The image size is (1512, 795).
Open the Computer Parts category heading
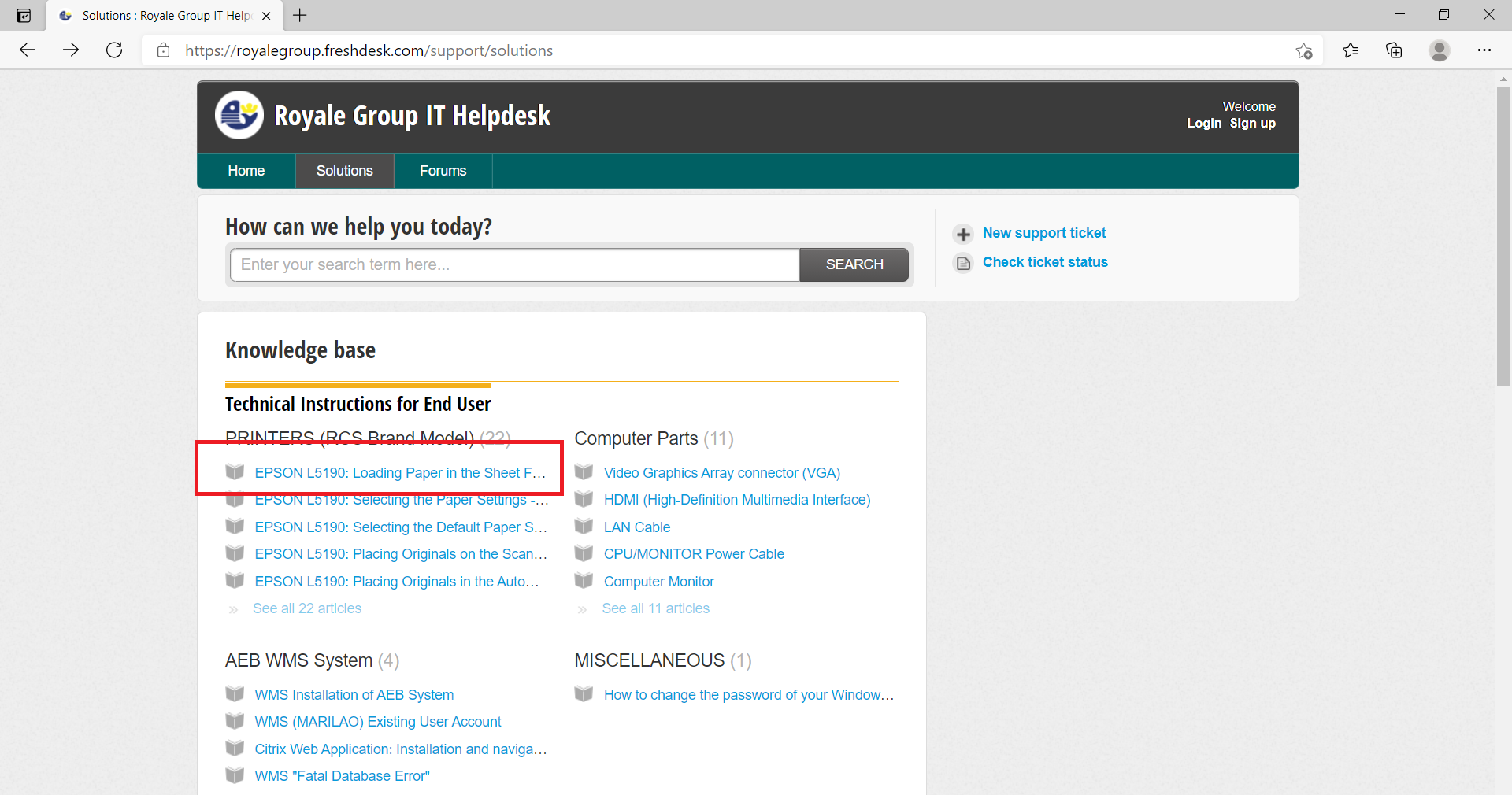click(x=636, y=438)
